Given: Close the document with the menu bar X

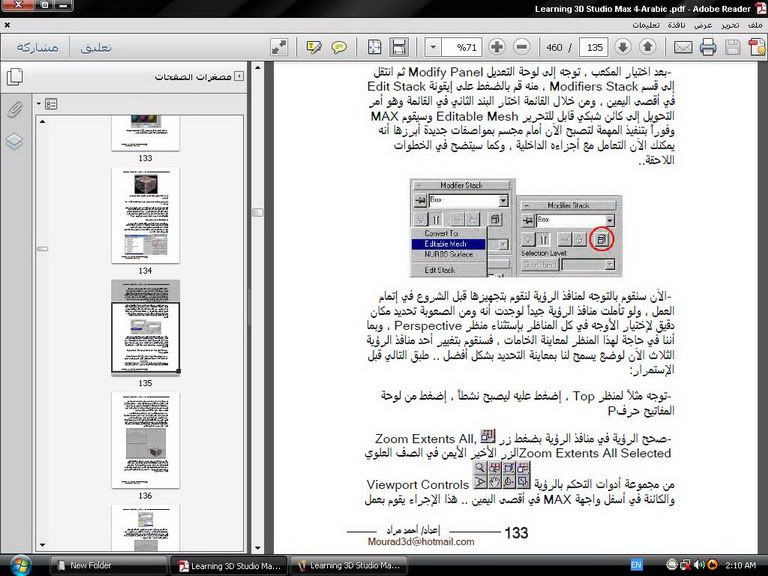Looking at the screenshot, I should coord(7,24).
